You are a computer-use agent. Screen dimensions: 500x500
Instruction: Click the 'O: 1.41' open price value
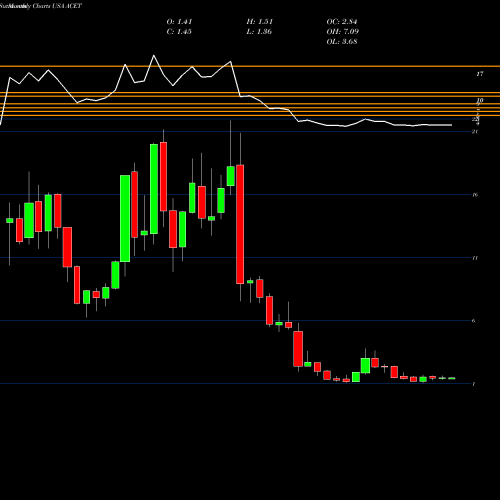[179, 22]
